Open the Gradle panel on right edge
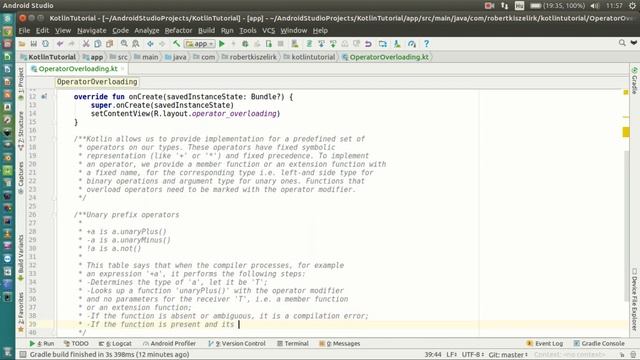 634,80
